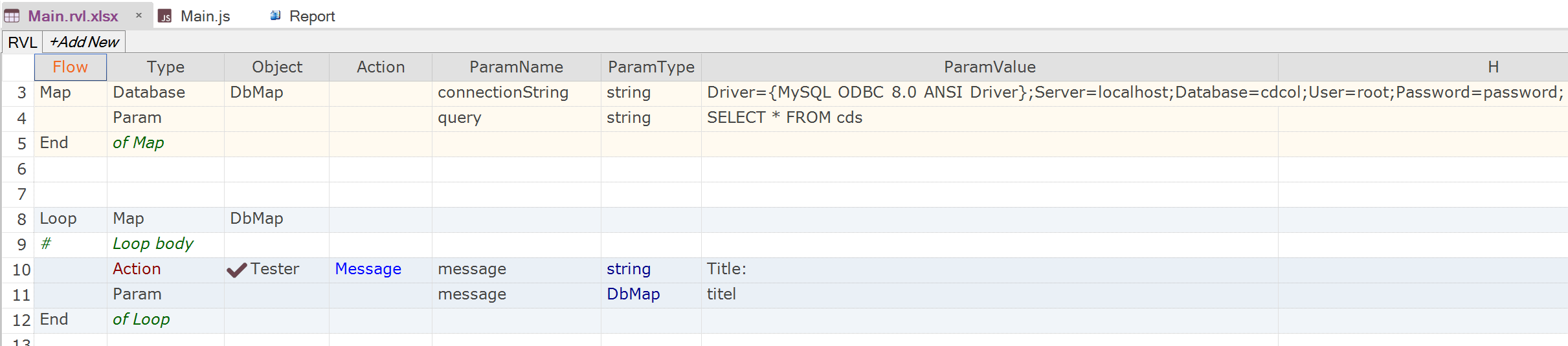1568x346 pixels.
Task: Click the DbMap ParamType cell in row 11
Action: [633, 294]
